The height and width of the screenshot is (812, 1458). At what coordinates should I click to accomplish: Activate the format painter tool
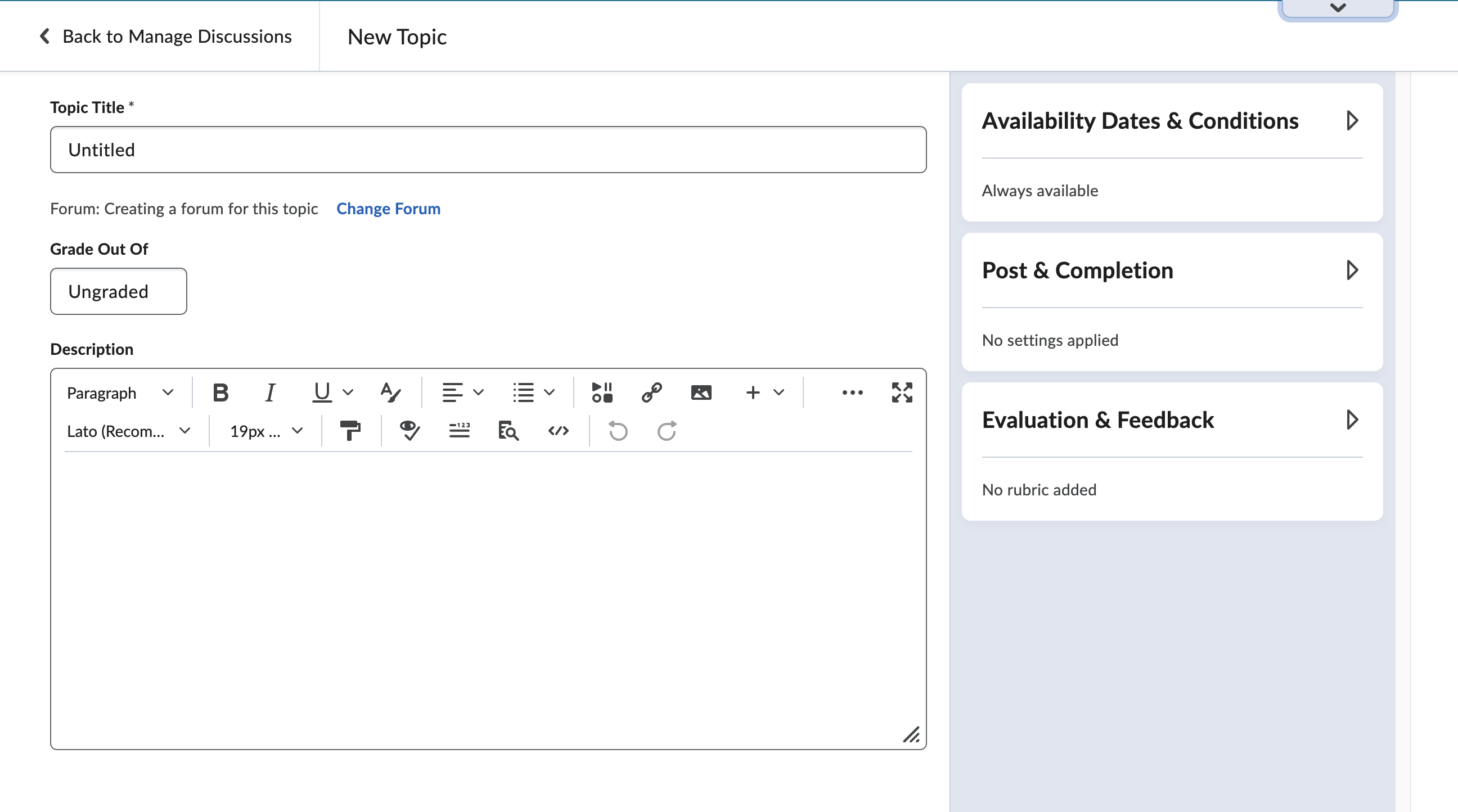pyautogui.click(x=351, y=431)
